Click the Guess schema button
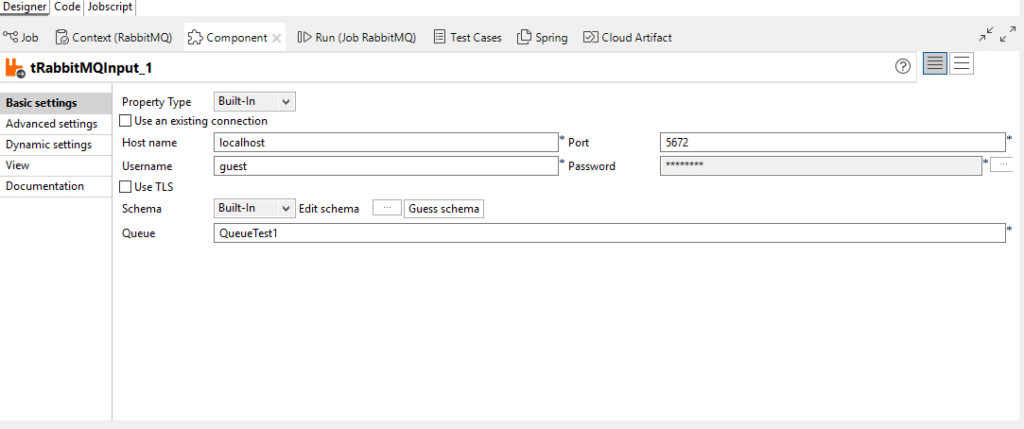Viewport: 1024px width, 429px height. (x=444, y=209)
